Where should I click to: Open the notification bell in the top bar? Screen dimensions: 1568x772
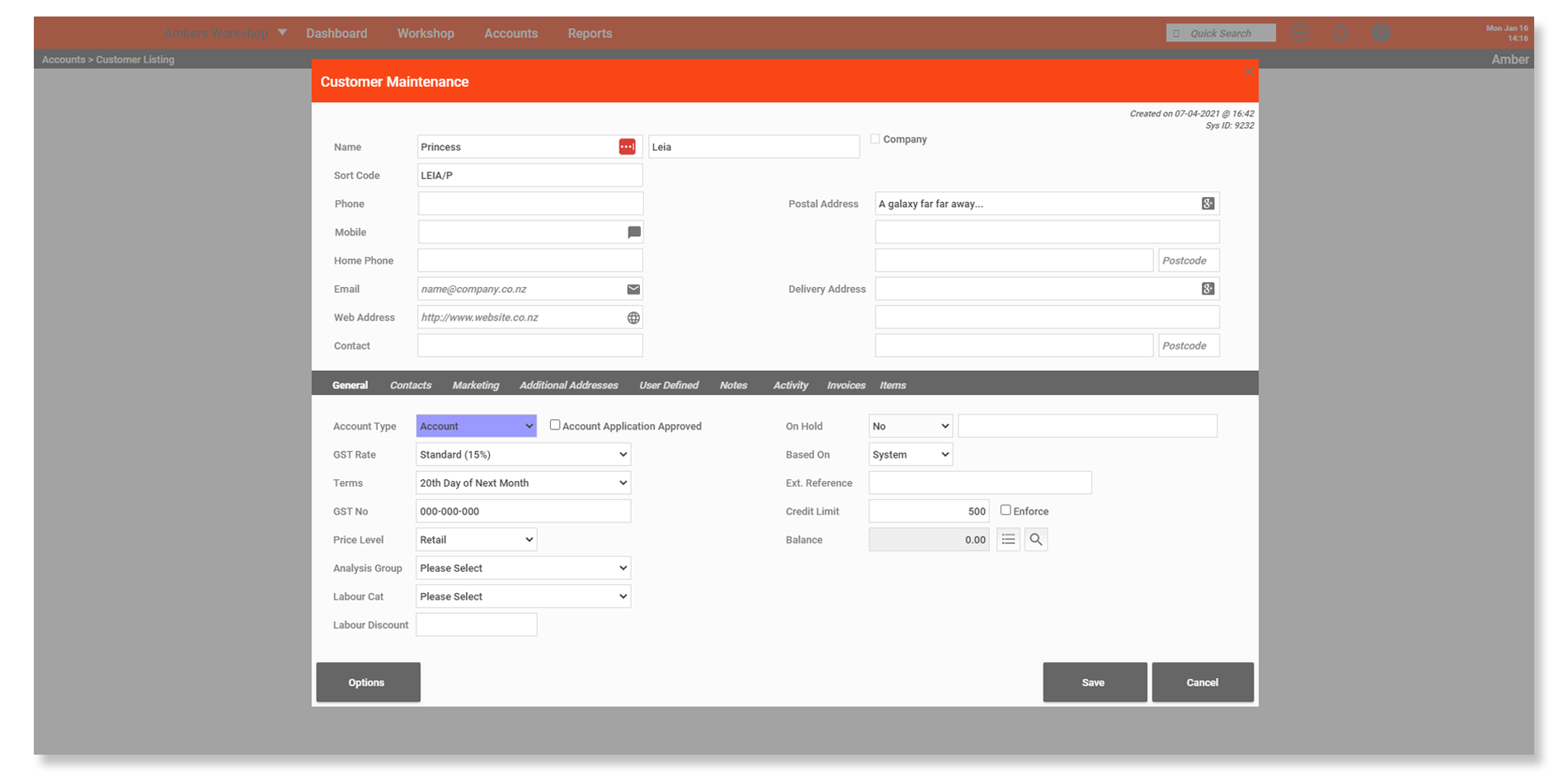click(x=1340, y=32)
